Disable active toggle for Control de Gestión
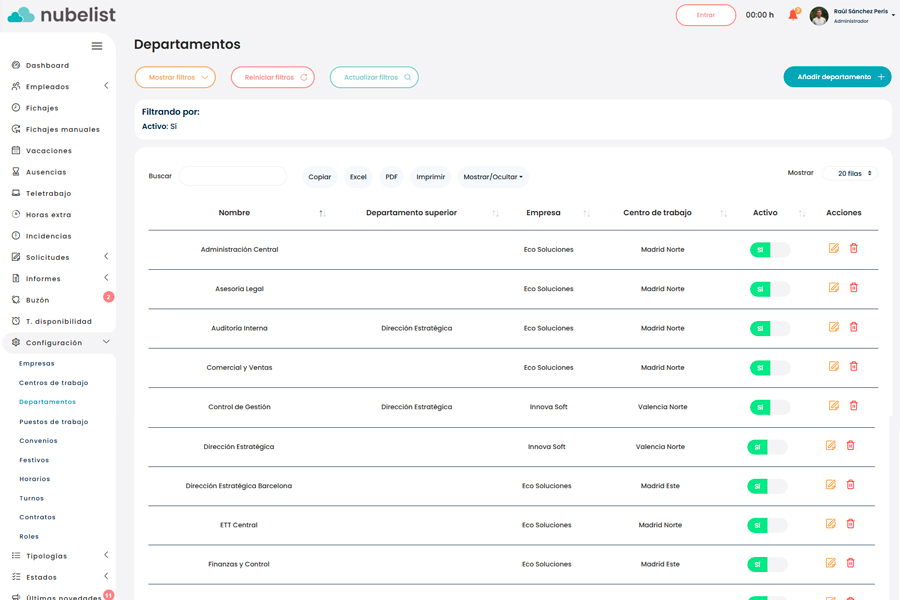Screen dimensions: 900x600 [x=769, y=408]
